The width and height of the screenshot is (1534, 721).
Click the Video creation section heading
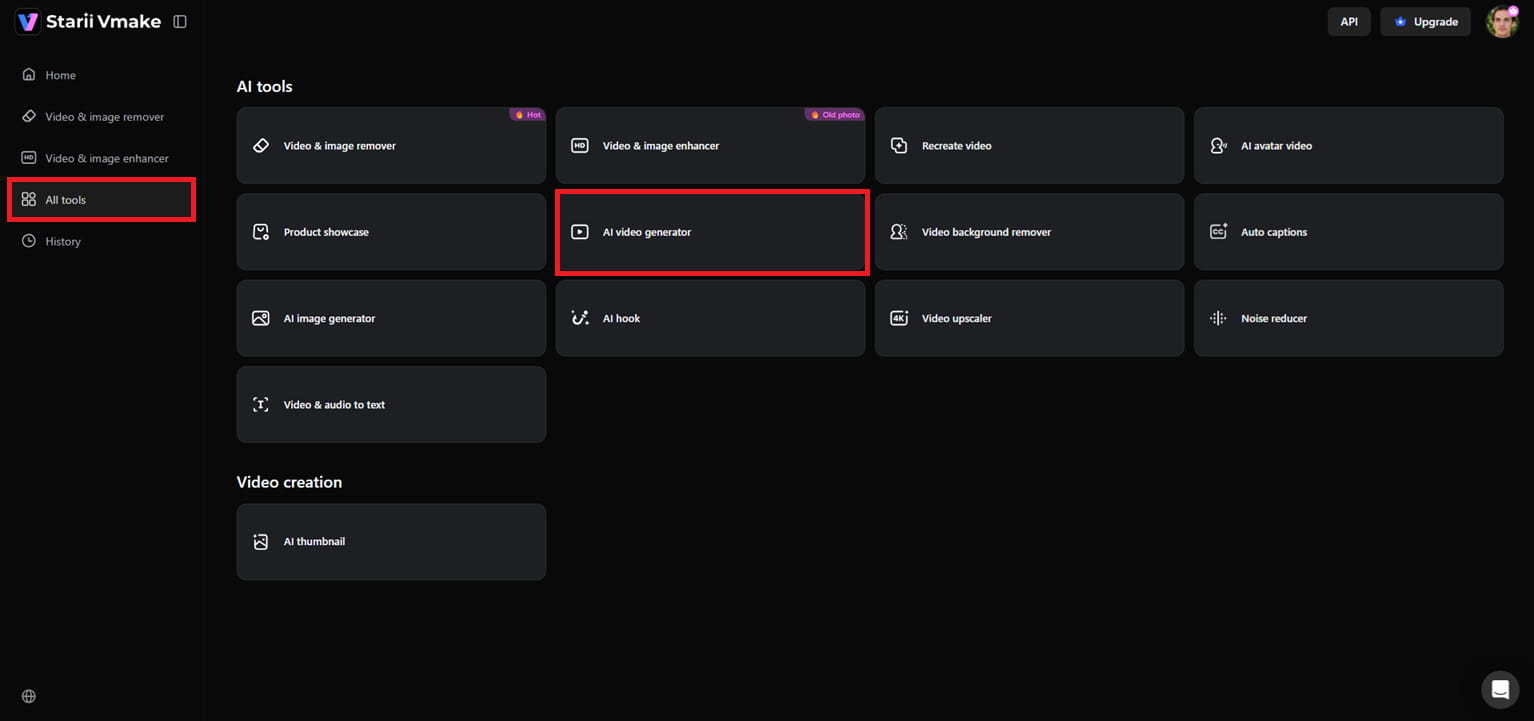[289, 482]
